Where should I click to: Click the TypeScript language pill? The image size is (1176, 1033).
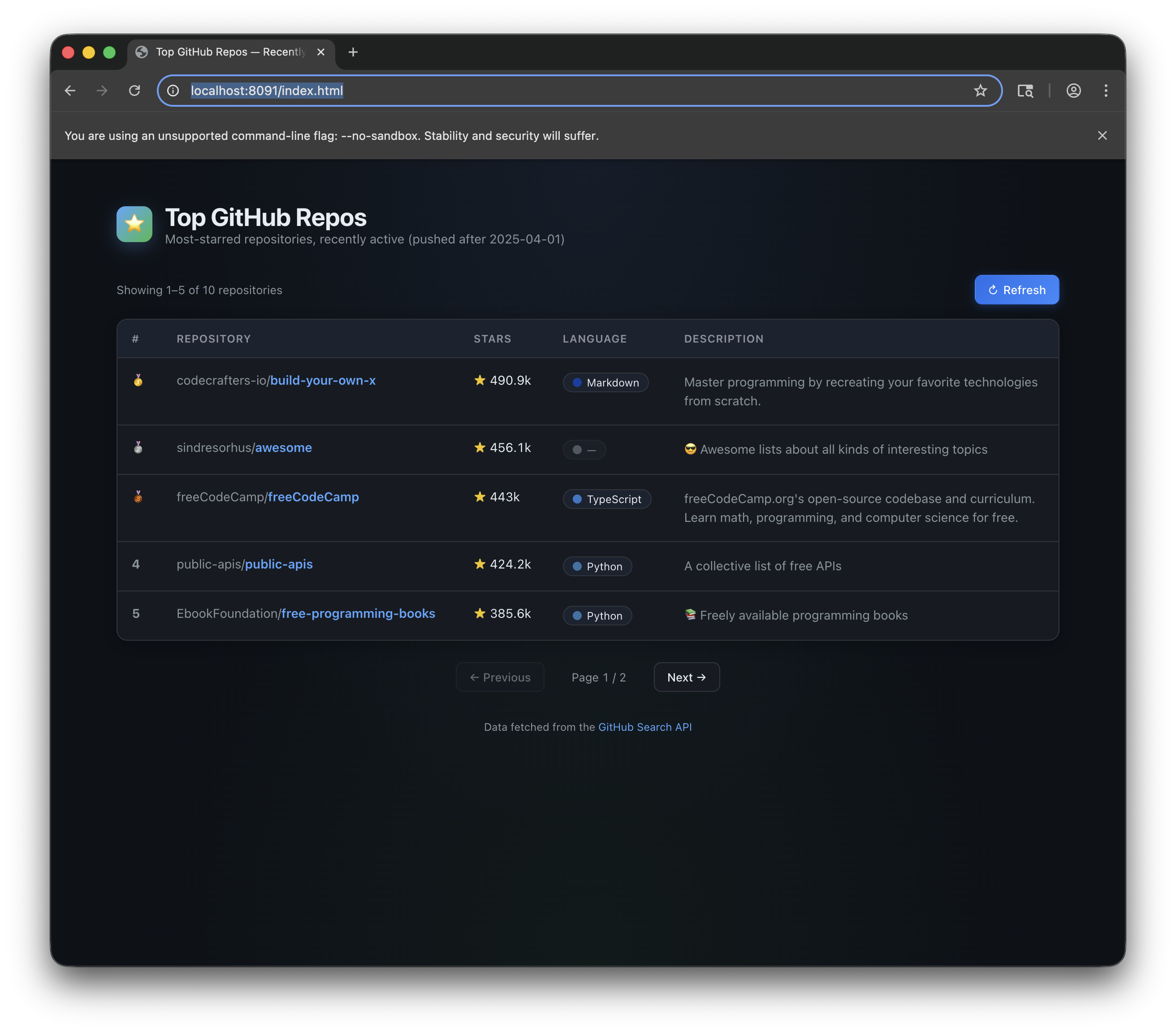pyautogui.click(x=606, y=499)
